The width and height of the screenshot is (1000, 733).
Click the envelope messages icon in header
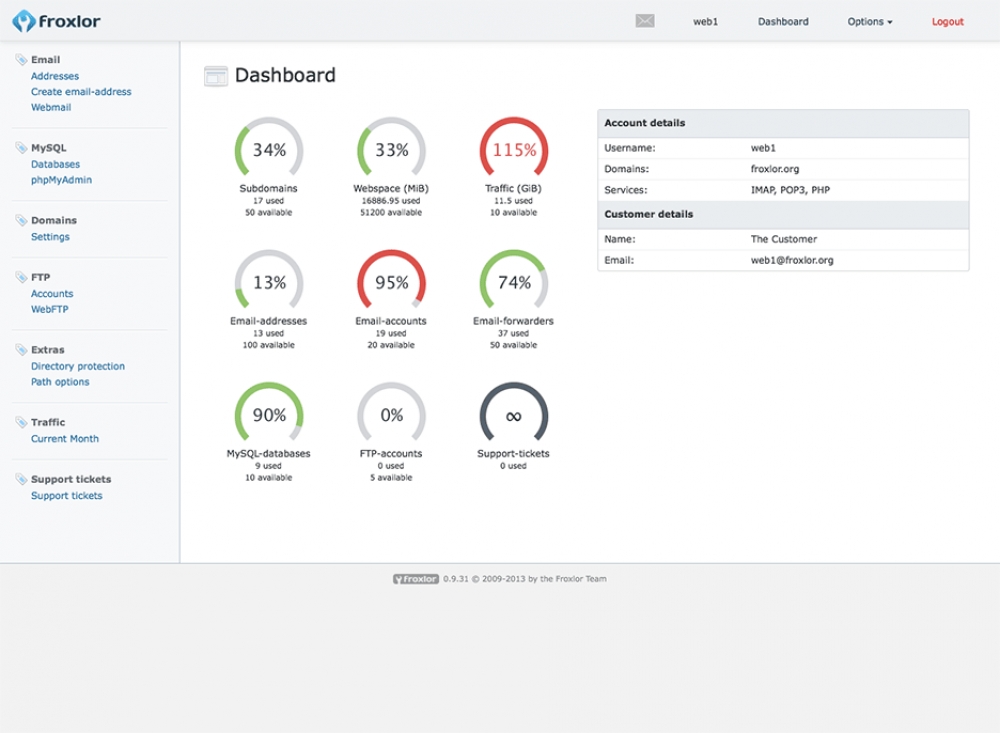tap(645, 21)
